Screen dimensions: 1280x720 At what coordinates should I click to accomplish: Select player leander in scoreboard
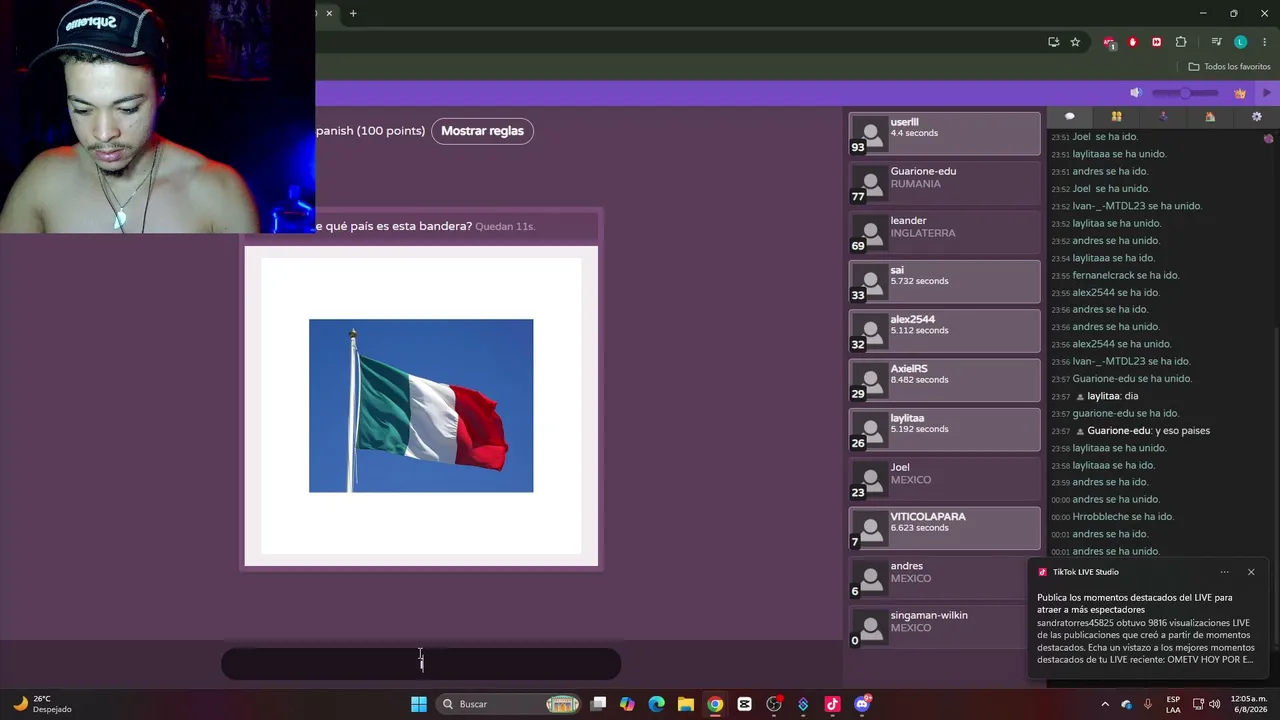(944, 232)
